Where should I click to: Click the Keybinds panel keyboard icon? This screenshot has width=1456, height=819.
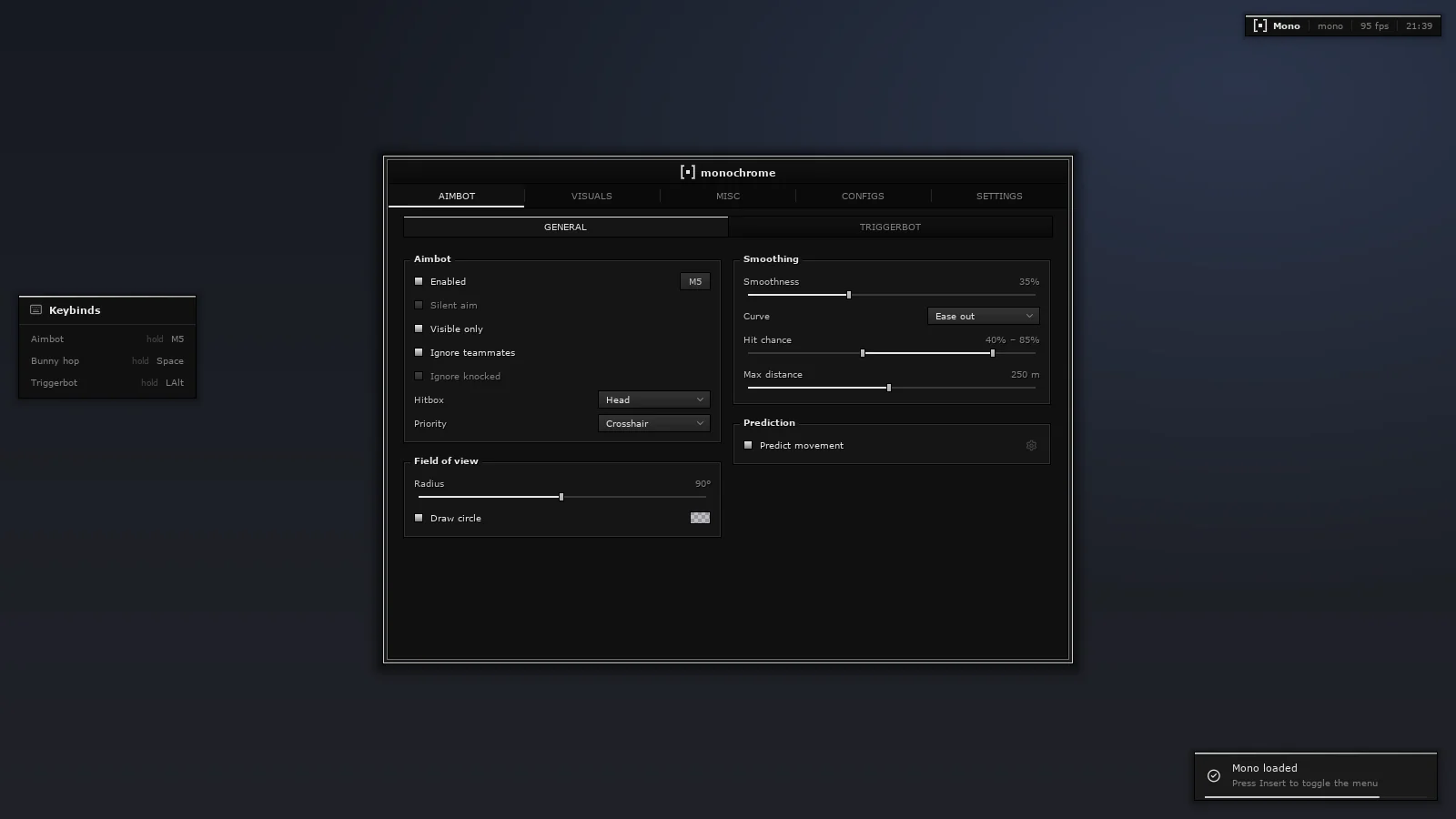pos(36,310)
